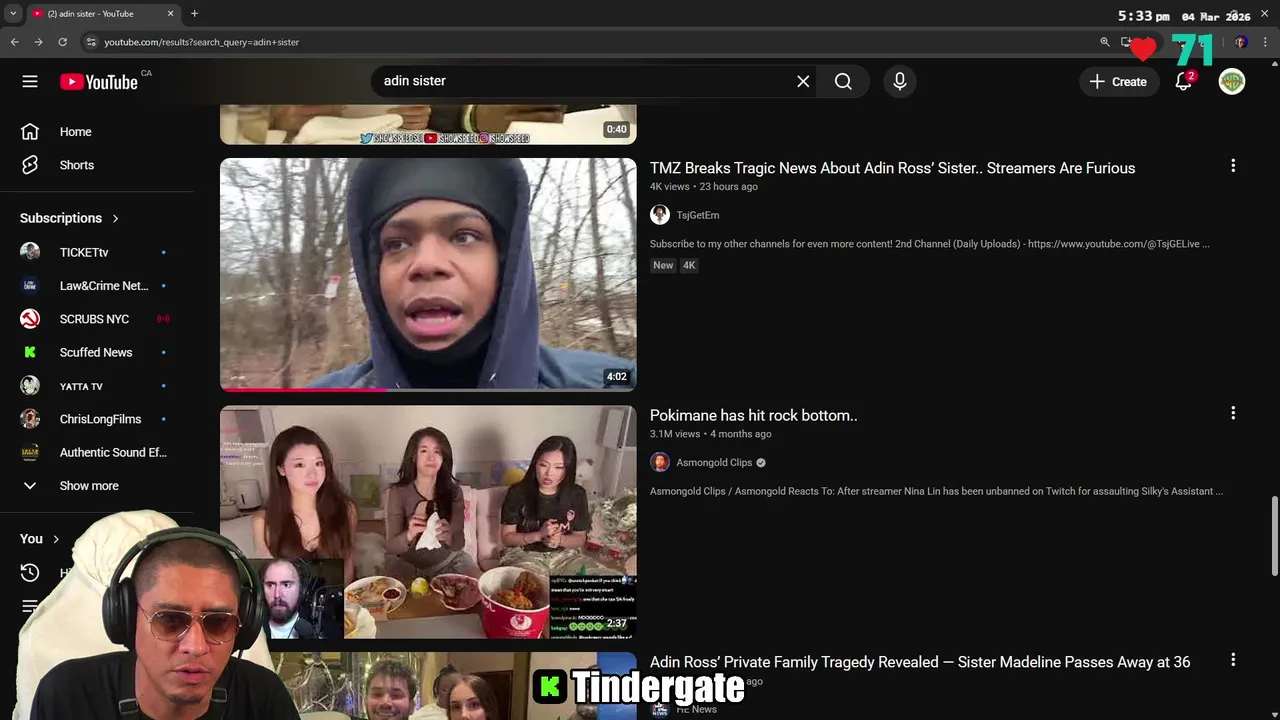Open the TMZ Breaks Tragic News title
1280x720 pixels.
892,168
